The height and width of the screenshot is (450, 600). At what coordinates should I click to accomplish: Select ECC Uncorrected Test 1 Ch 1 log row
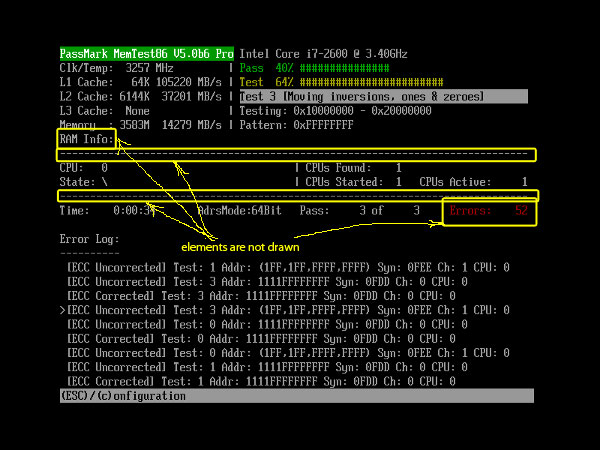click(x=288, y=267)
